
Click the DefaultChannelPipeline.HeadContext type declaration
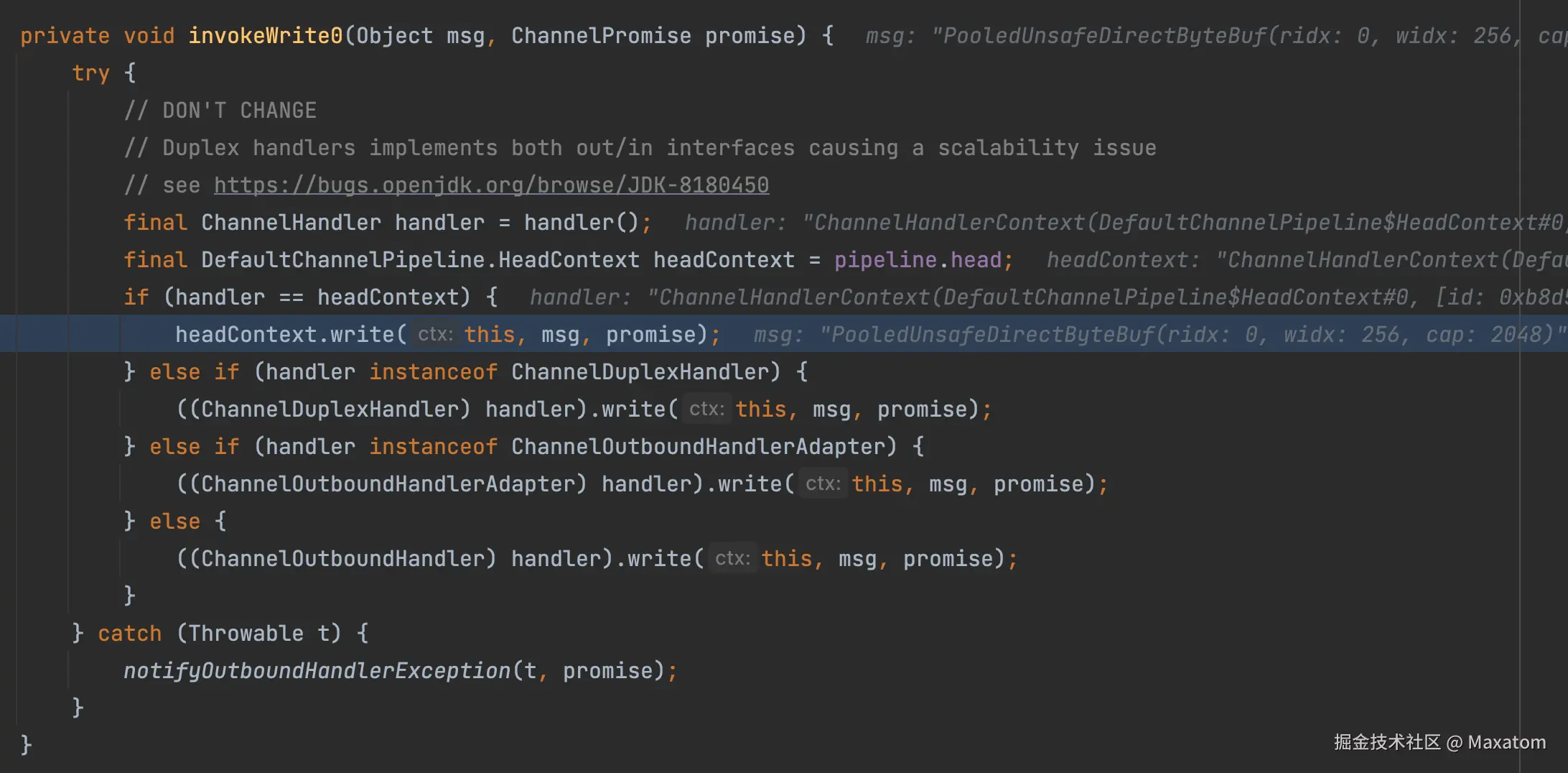point(420,260)
